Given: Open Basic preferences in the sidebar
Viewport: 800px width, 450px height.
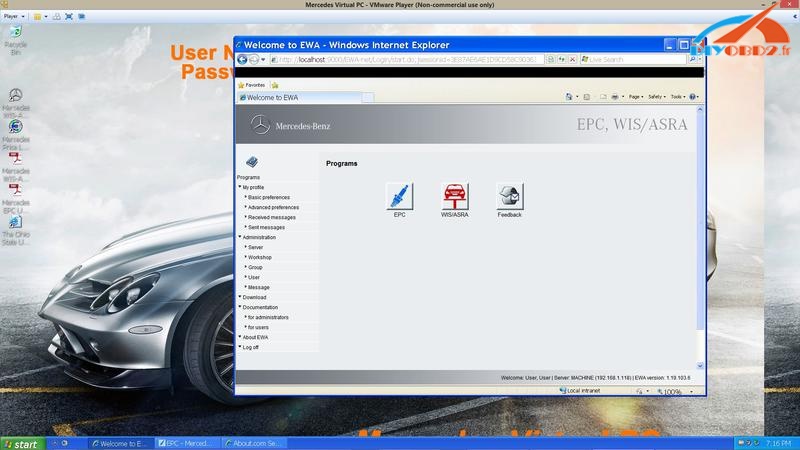Looking at the screenshot, I should 269,197.
